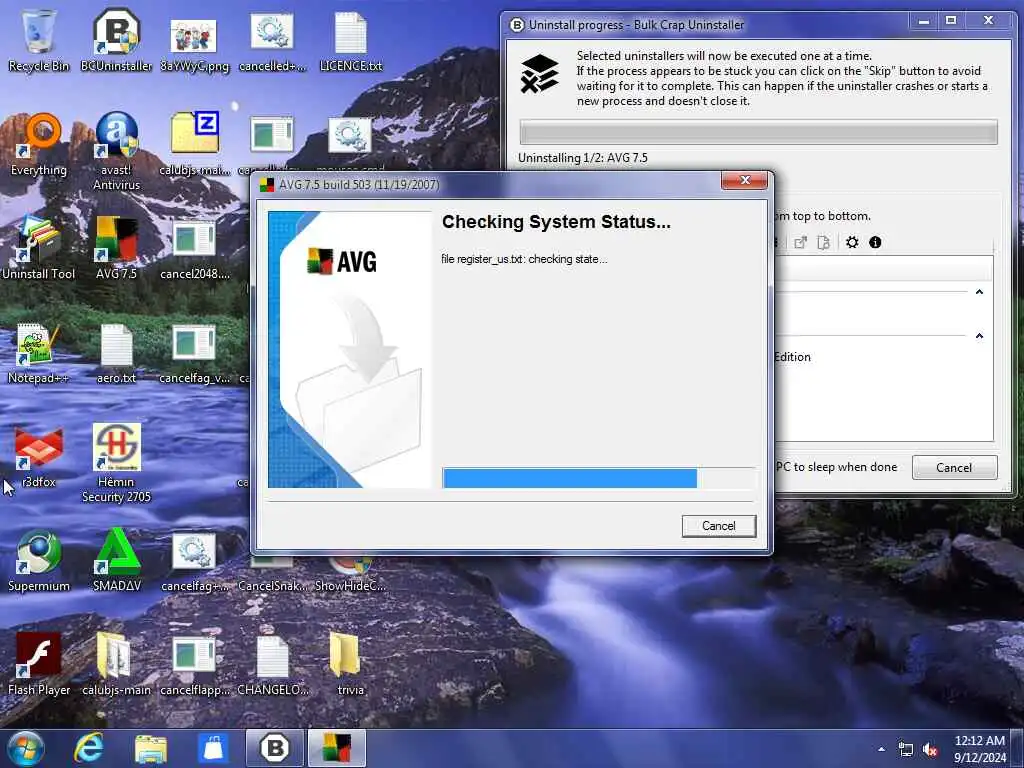The height and width of the screenshot is (768, 1024).
Task: Cancel the AVG 7.5 setup dialog
Action: point(718,526)
